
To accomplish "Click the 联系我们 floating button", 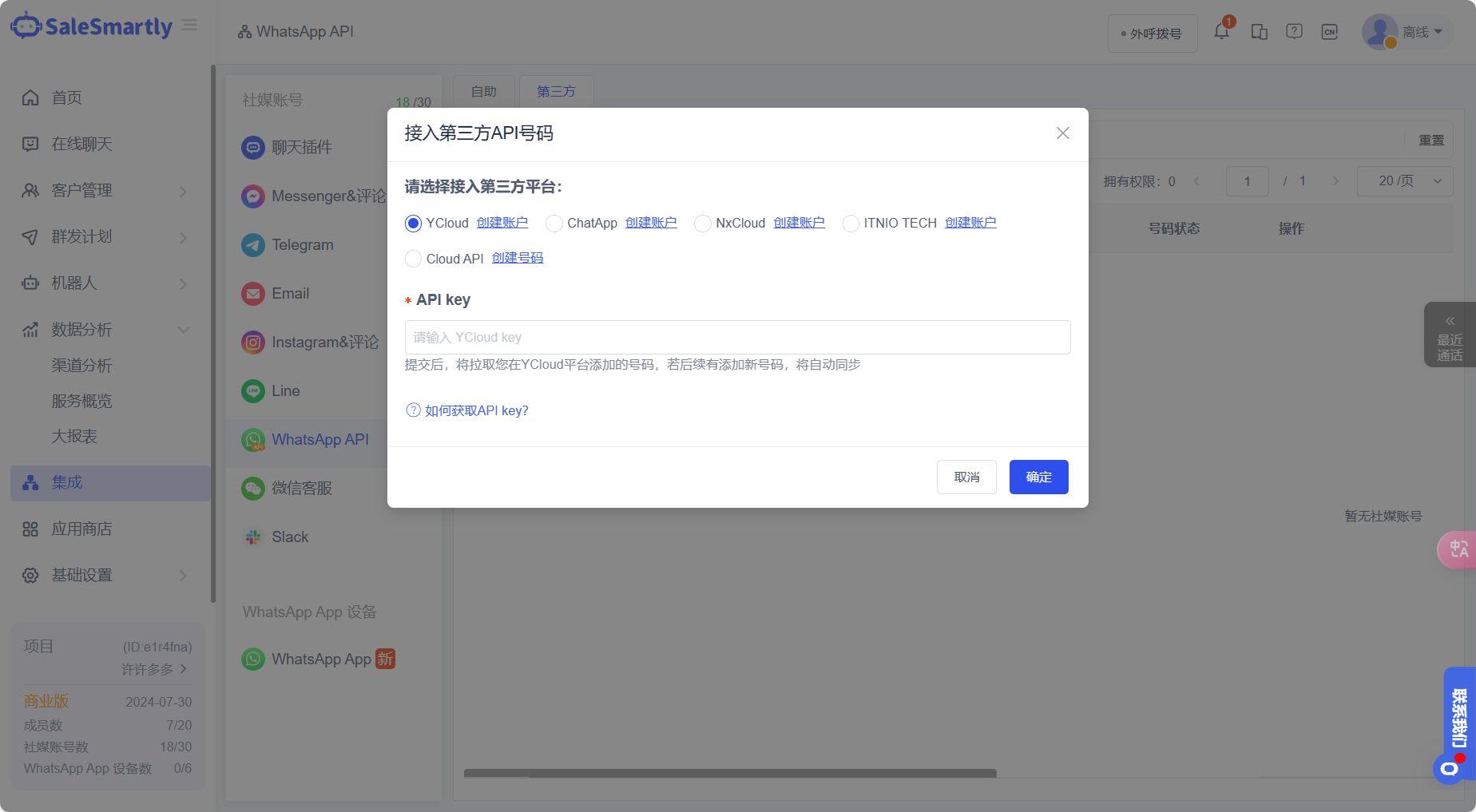I will [x=1459, y=717].
